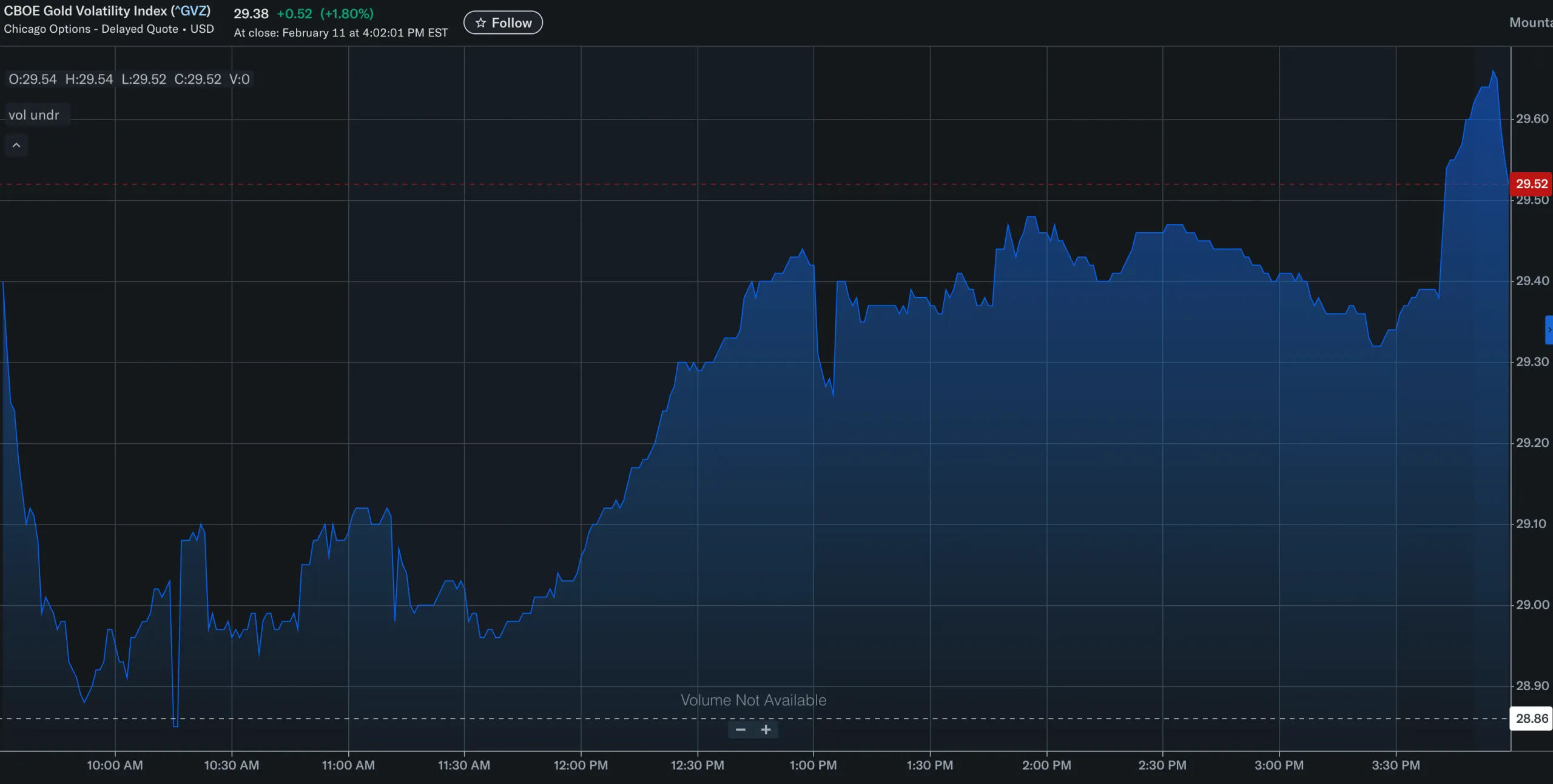Toggle the OHLC data readout display
The height and width of the screenshot is (784, 1553).
click(x=128, y=79)
